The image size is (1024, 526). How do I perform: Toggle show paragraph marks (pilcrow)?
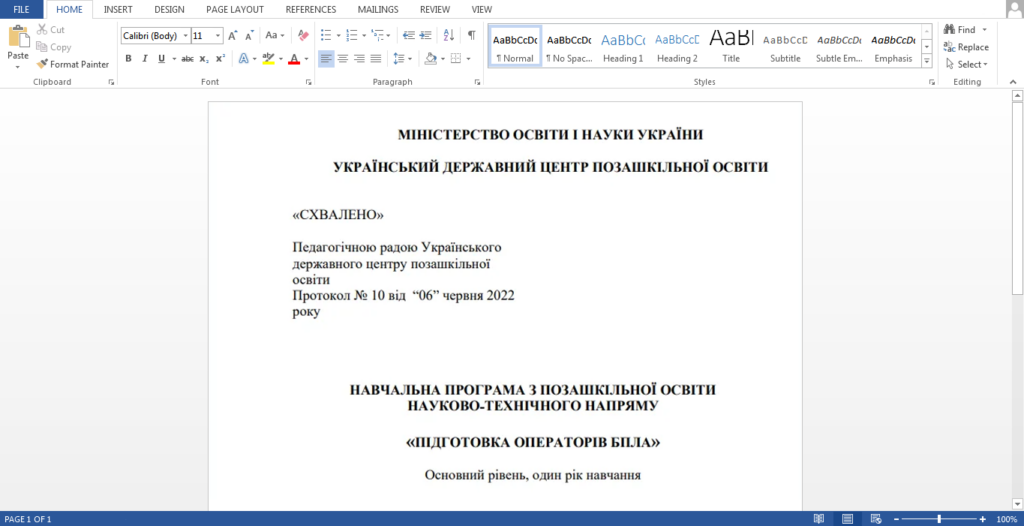pos(471,35)
